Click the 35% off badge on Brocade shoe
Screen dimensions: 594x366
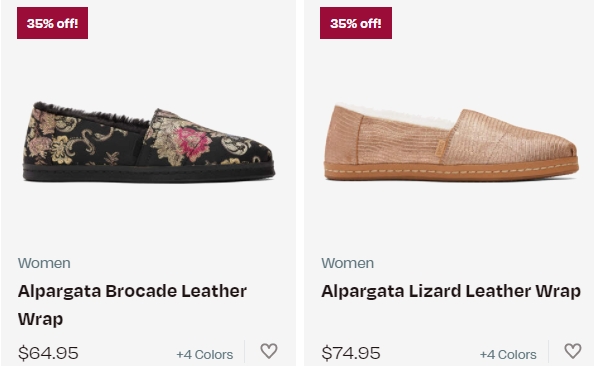tap(52, 23)
